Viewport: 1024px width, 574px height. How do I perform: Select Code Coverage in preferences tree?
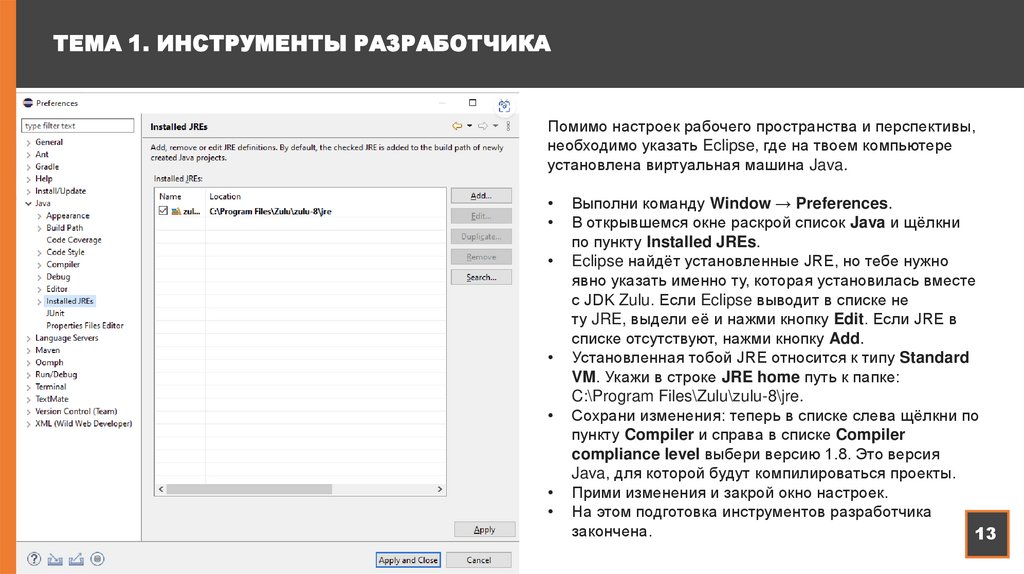click(73, 240)
